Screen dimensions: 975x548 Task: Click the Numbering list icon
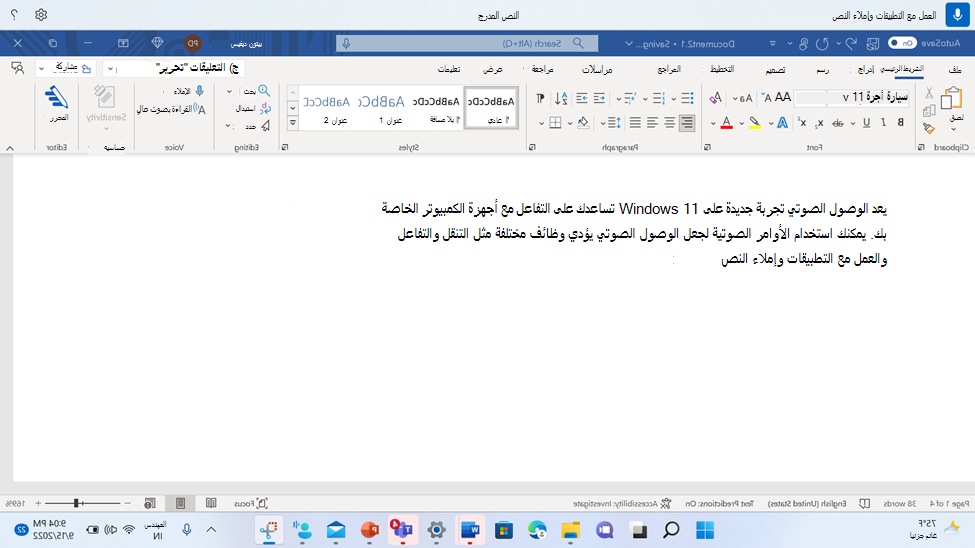click(x=659, y=98)
